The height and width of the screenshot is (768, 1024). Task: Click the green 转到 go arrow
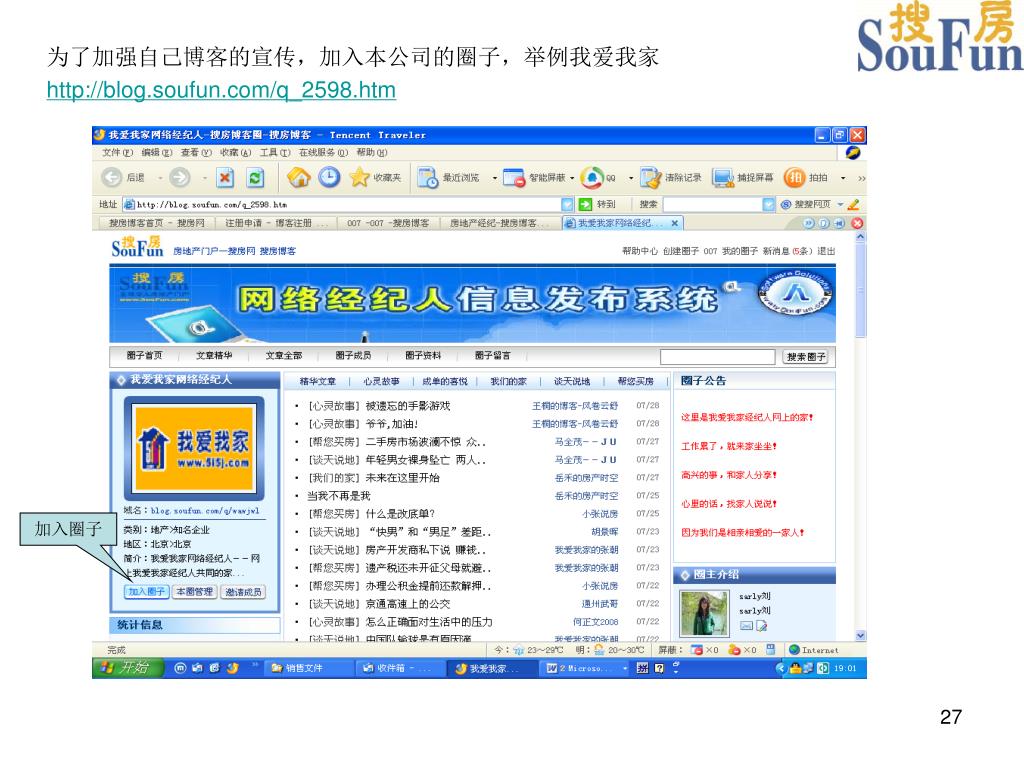pos(586,204)
